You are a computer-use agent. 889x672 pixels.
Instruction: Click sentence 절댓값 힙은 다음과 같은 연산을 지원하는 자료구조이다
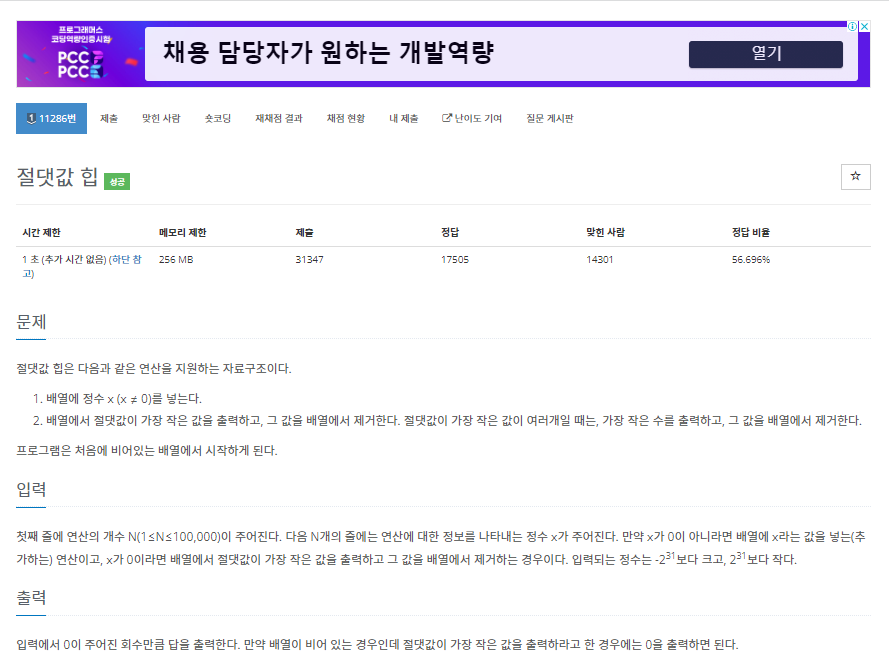click(154, 369)
